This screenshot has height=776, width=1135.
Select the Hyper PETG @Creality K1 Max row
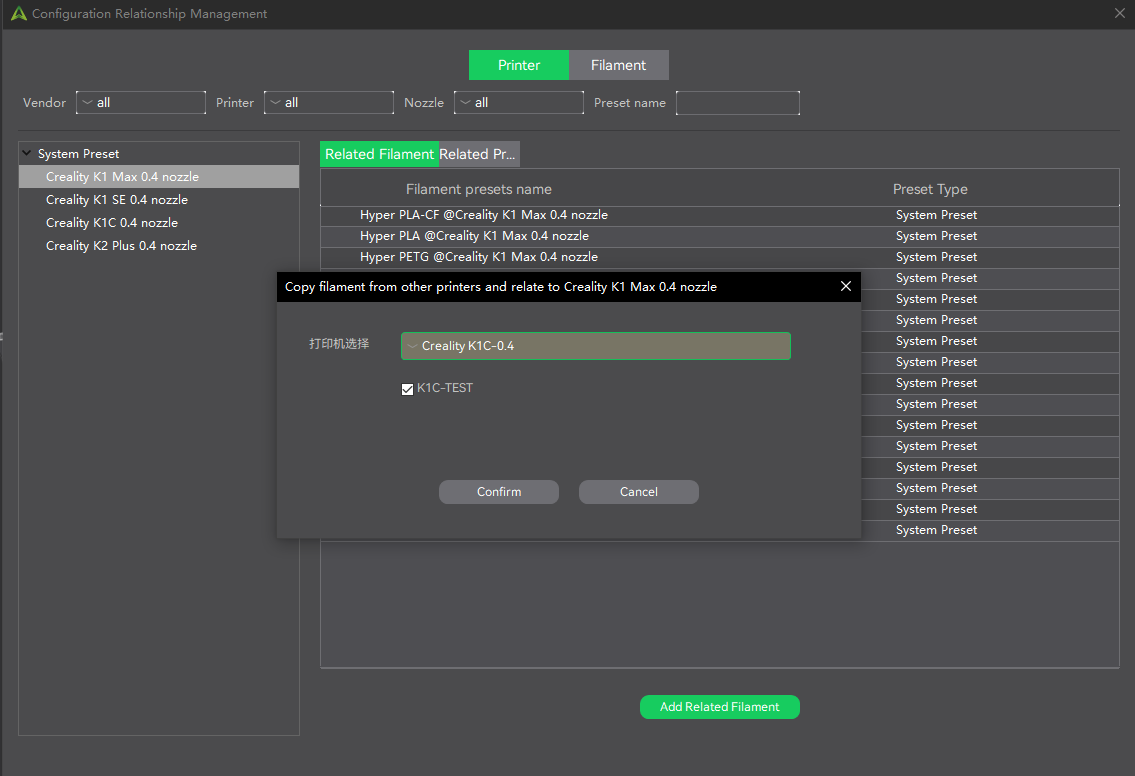[720, 257]
